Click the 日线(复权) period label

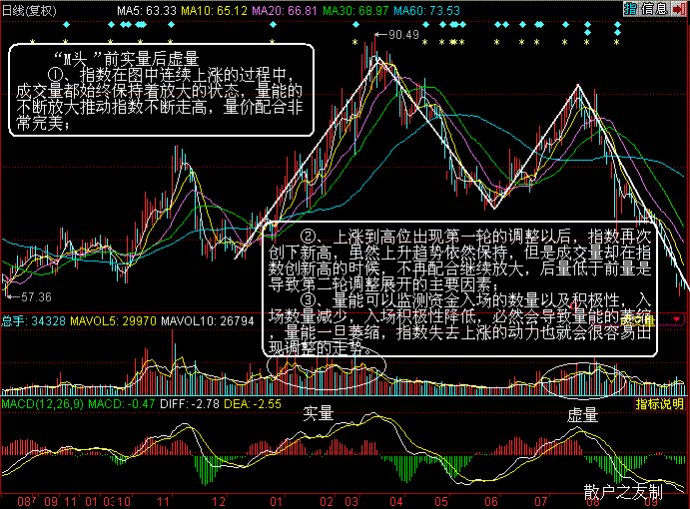[29, 11]
